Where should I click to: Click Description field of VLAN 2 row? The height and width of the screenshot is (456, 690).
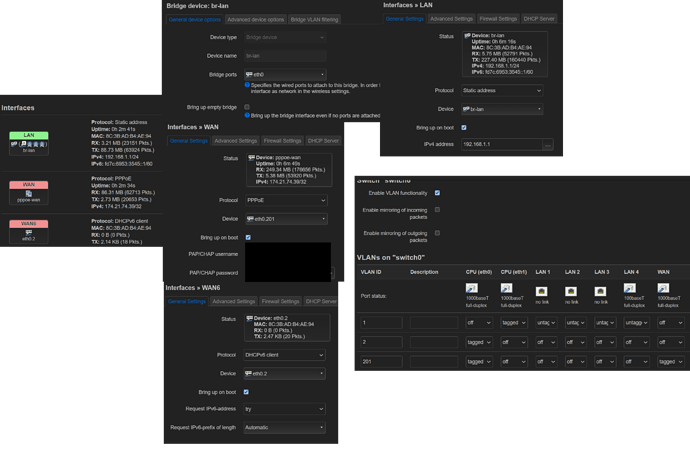(x=434, y=342)
